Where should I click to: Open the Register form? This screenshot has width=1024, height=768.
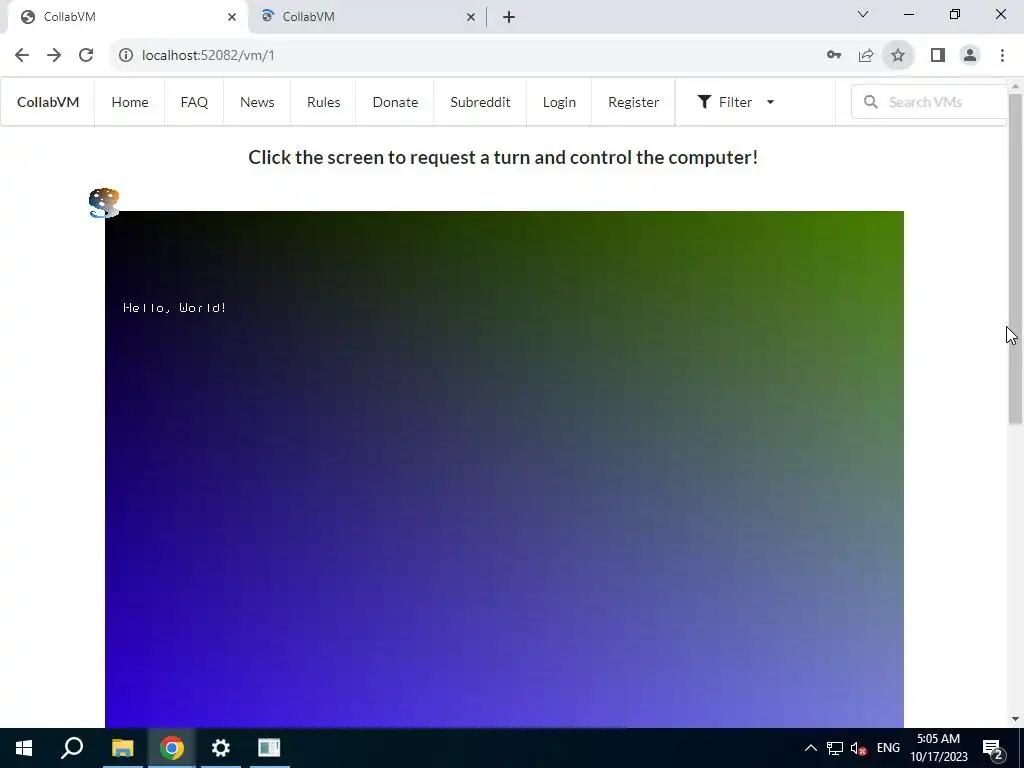click(633, 102)
